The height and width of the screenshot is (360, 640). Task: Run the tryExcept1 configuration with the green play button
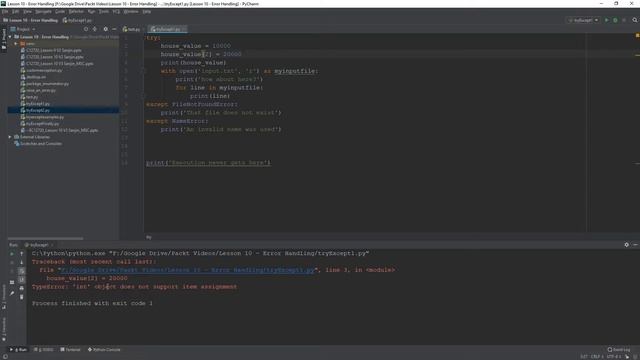pyautogui.click(x=607, y=20)
